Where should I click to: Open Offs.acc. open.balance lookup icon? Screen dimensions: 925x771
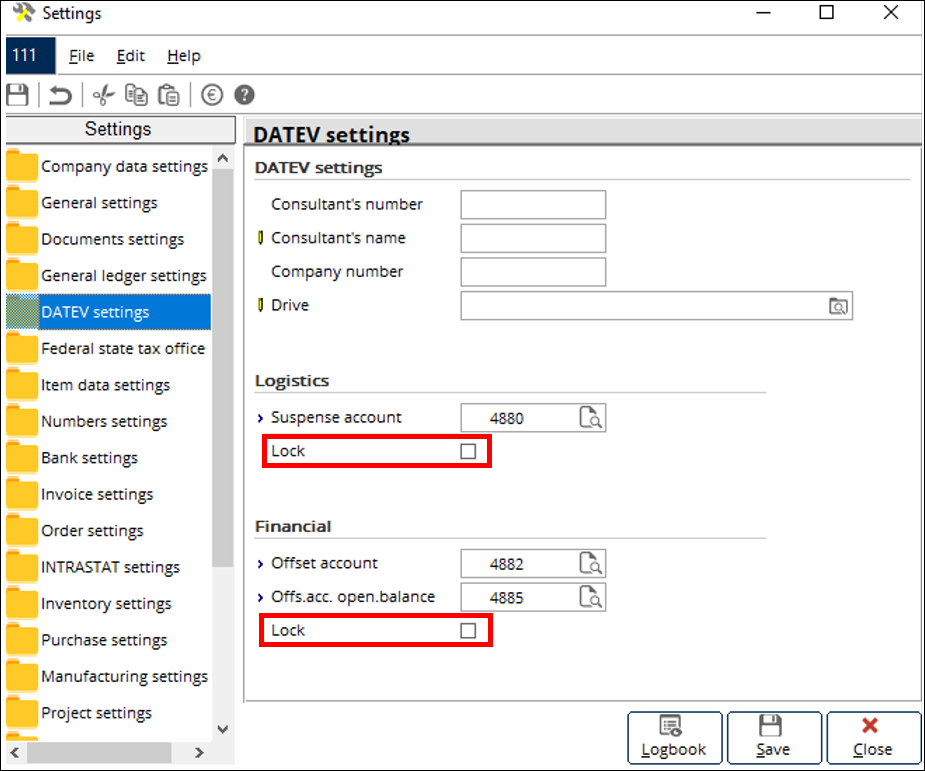point(591,597)
